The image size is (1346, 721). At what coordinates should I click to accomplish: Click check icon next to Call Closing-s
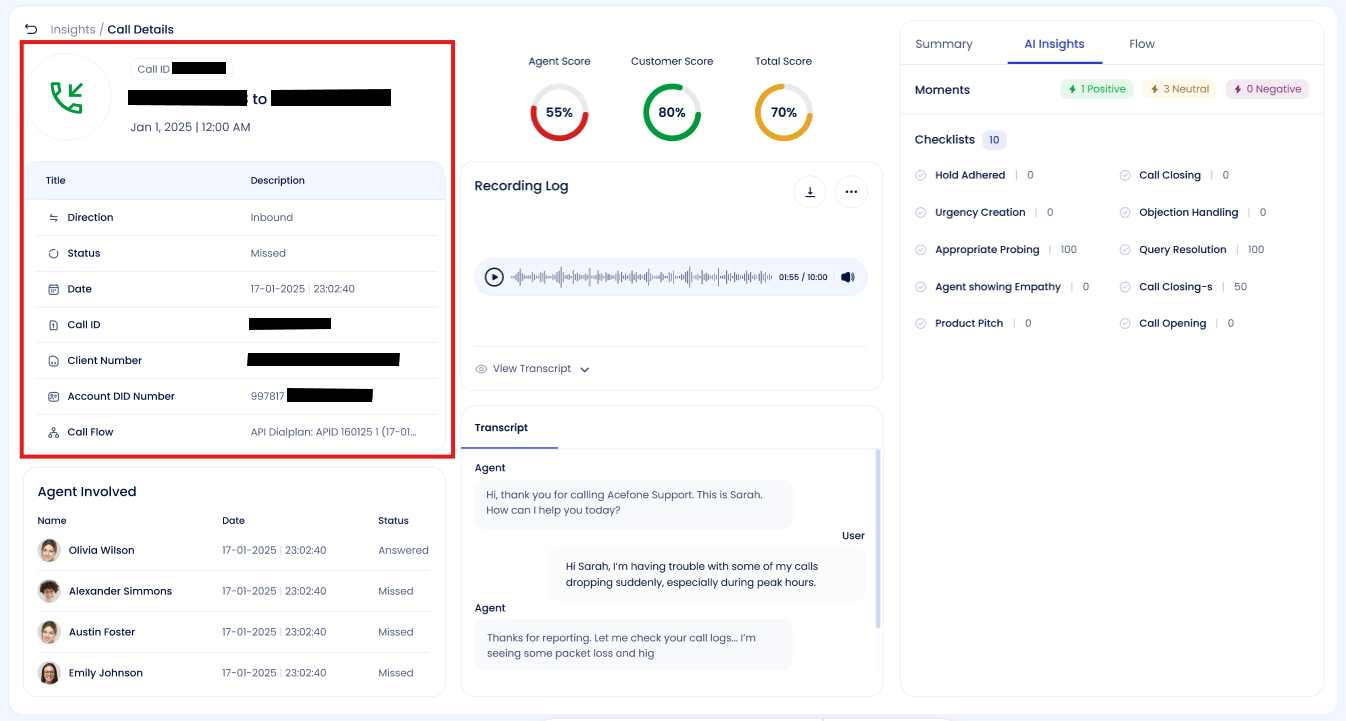click(1125, 286)
